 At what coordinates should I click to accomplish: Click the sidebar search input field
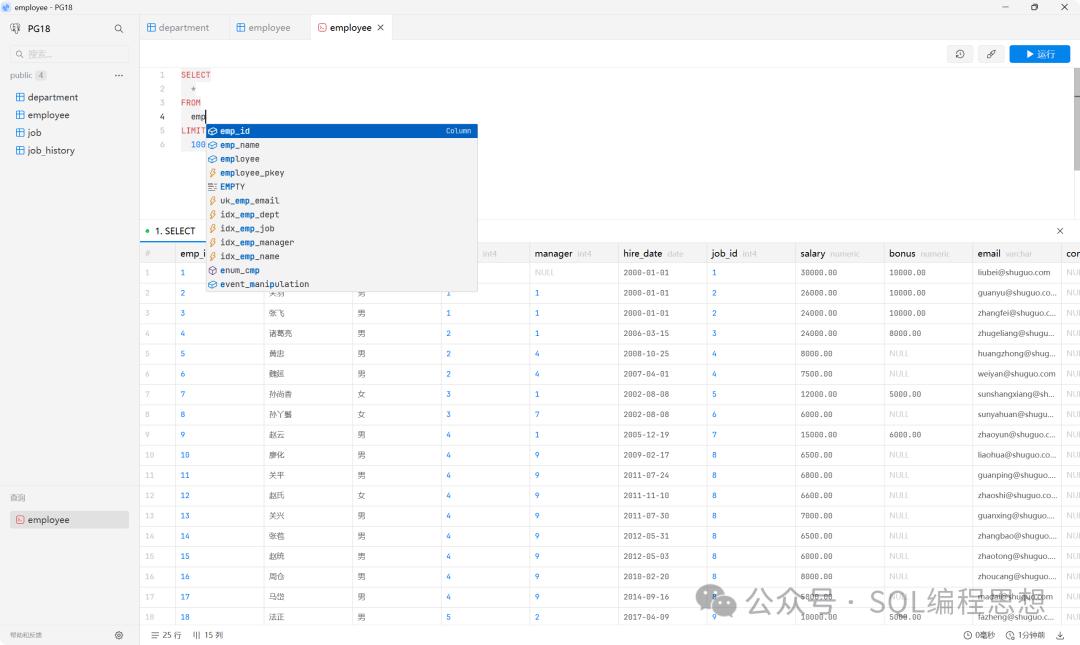click(70, 54)
